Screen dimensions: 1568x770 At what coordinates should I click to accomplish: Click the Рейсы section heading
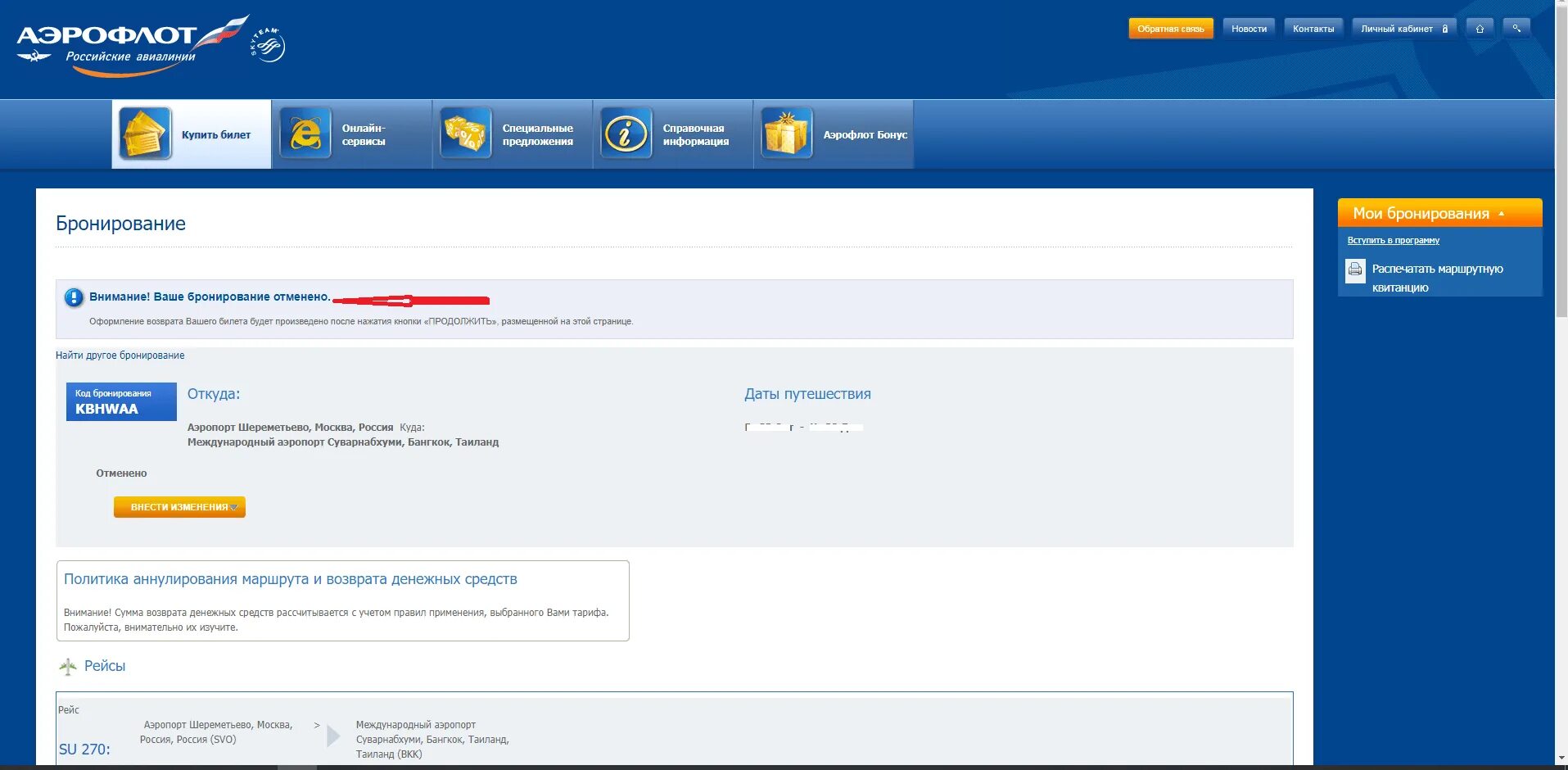[105, 666]
